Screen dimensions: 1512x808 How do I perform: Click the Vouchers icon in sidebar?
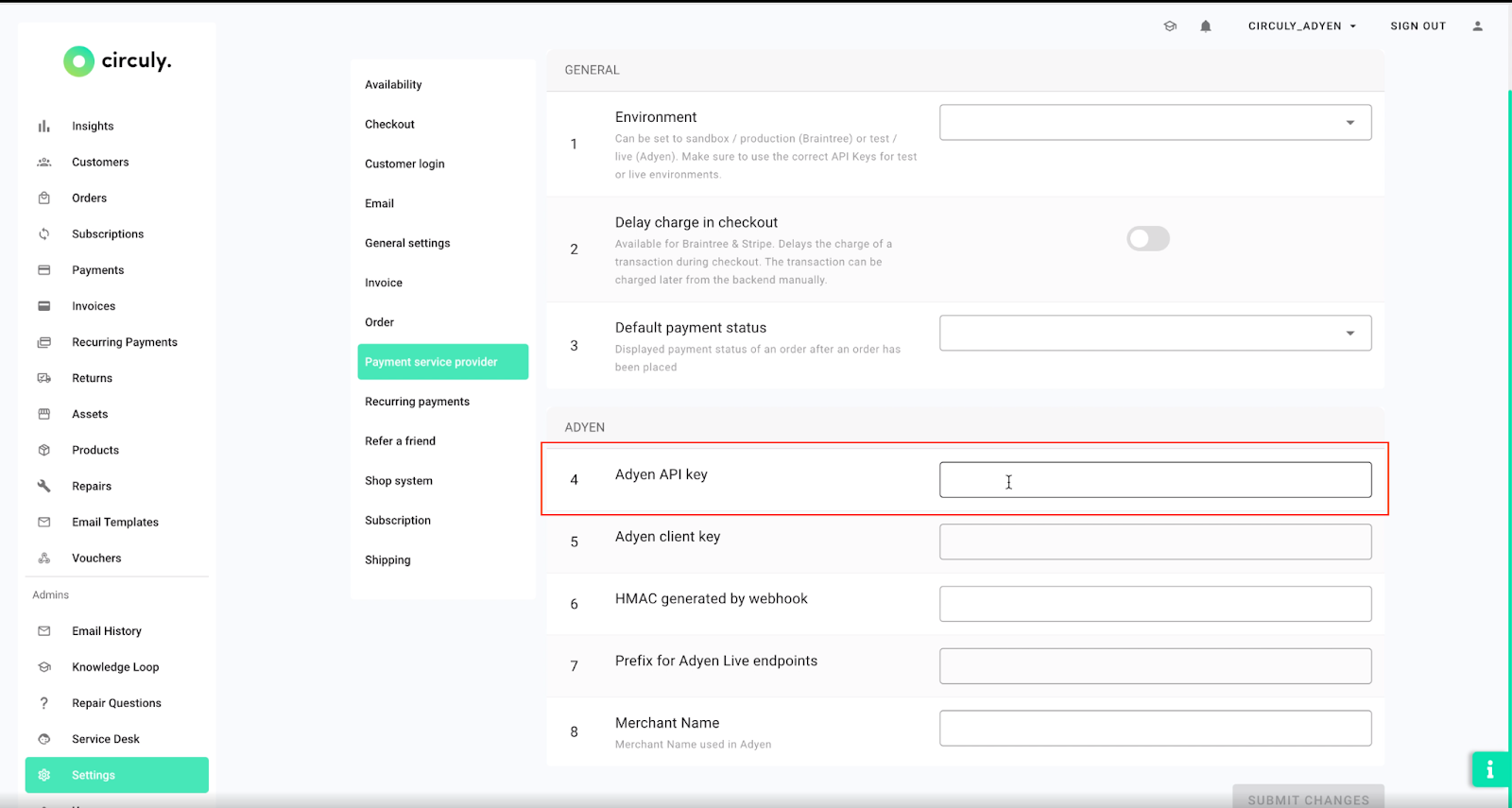click(x=43, y=558)
